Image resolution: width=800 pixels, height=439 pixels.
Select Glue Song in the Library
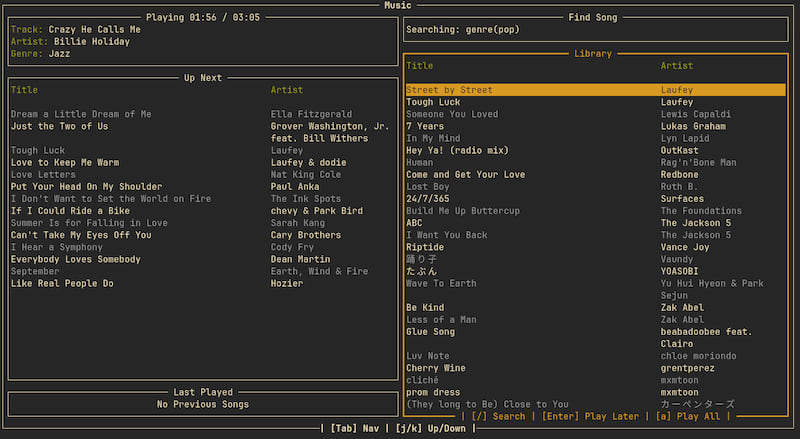[x=430, y=331]
